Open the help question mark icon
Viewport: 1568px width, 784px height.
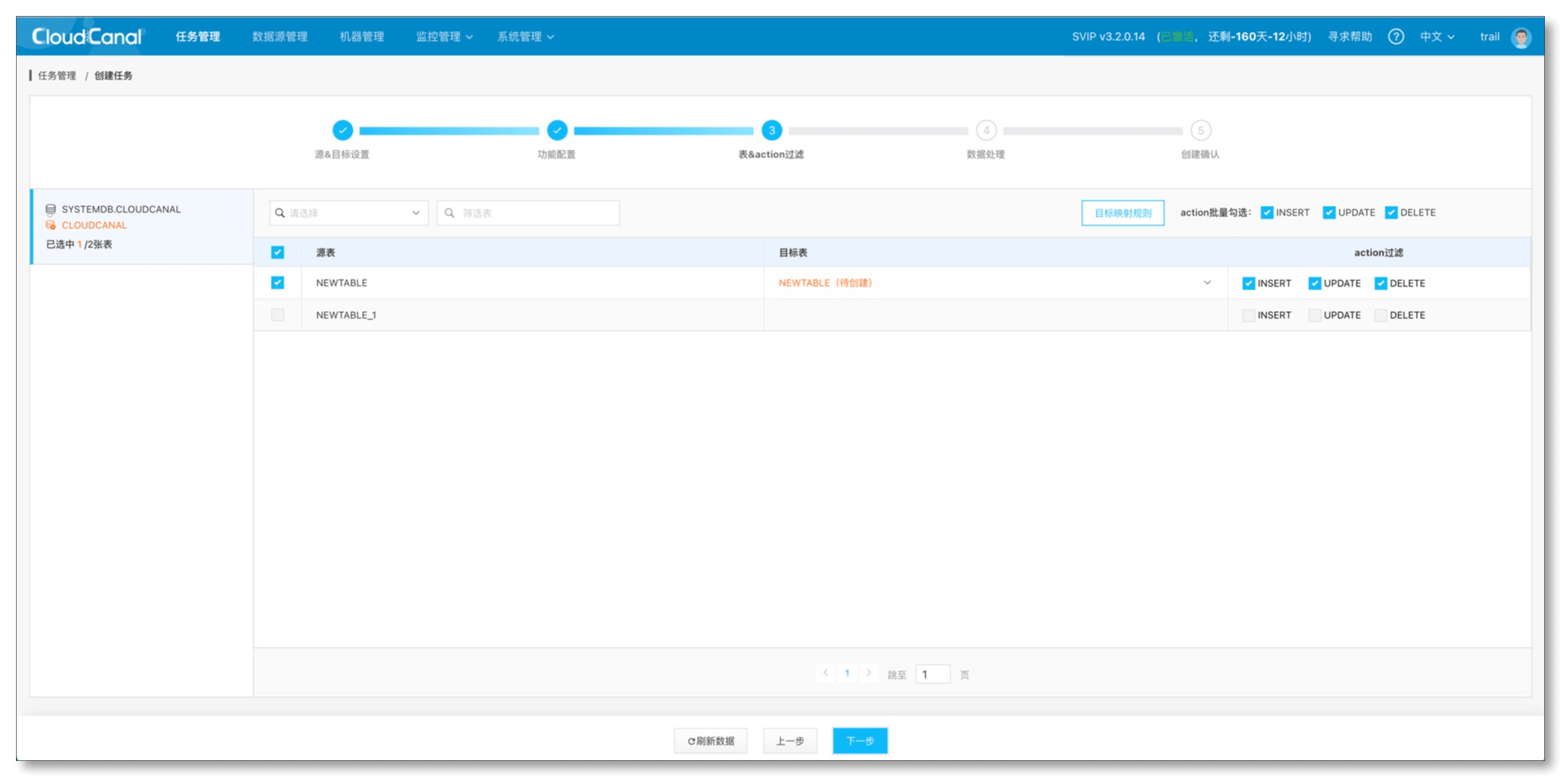[1395, 37]
